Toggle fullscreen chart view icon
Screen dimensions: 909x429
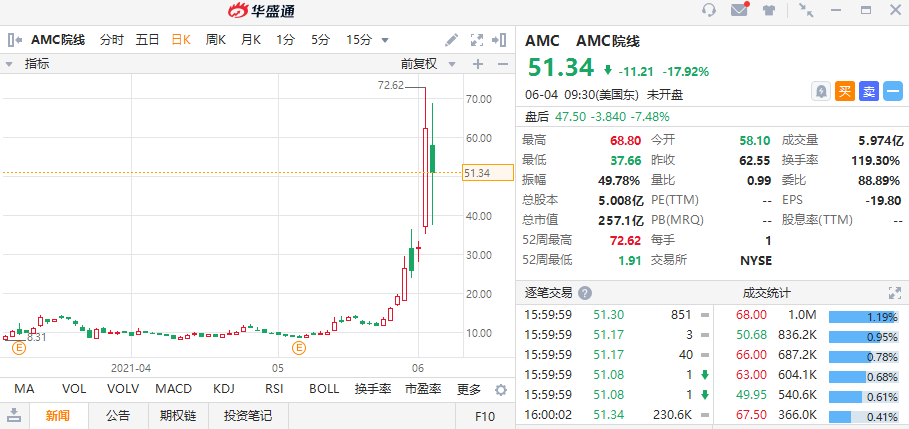pos(477,40)
